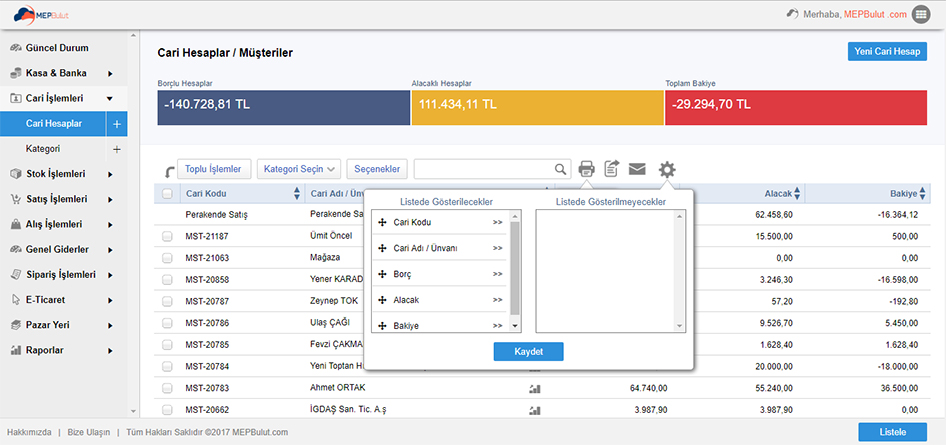This screenshot has height=445, width=946.
Task: Open the Kategori Seçin dropdown
Action: coord(299,169)
